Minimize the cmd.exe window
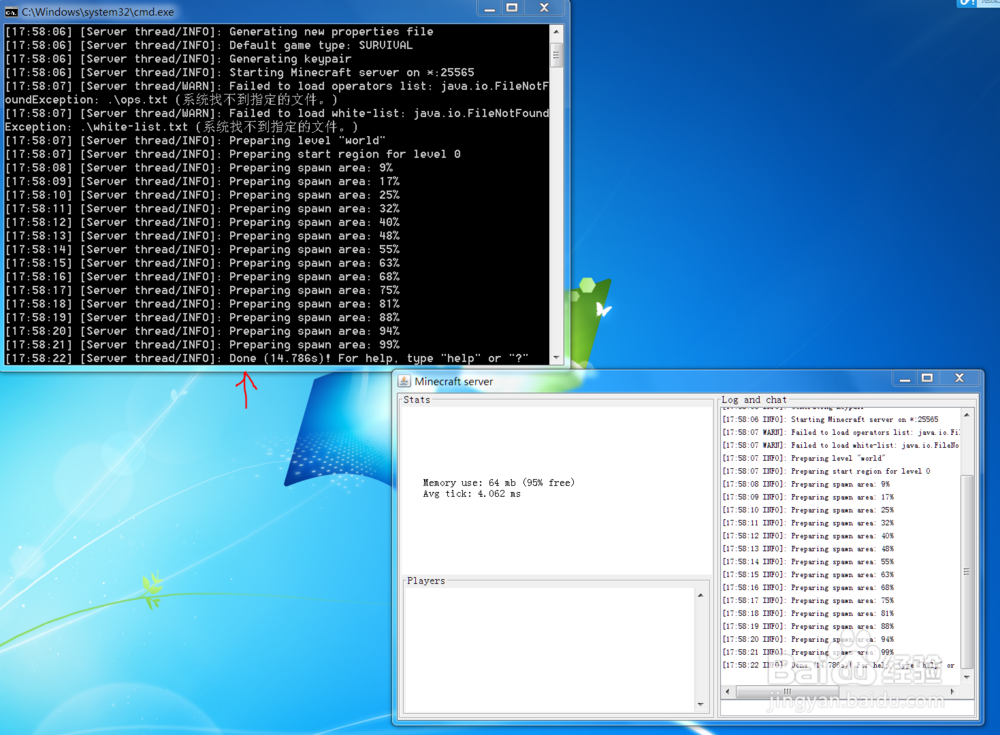Screen dimensions: 1000x735 coord(490,8)
